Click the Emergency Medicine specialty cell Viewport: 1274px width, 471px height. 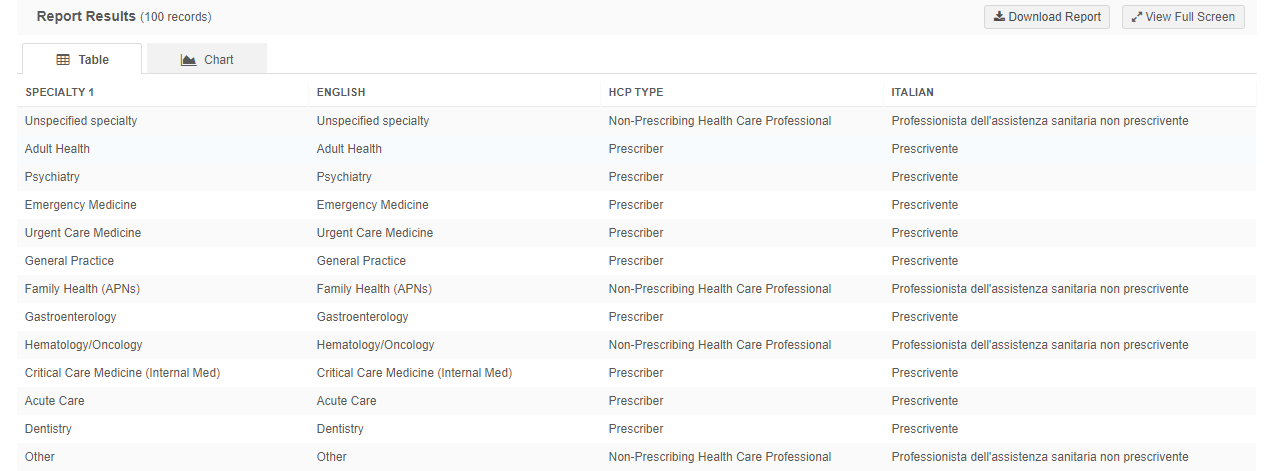(81, 205)
